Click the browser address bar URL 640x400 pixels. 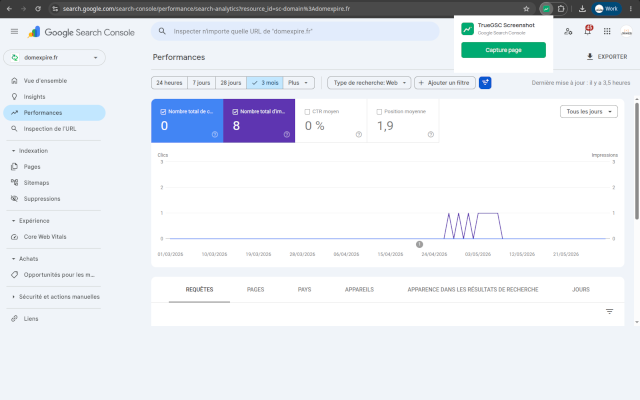tap(206, 9)
